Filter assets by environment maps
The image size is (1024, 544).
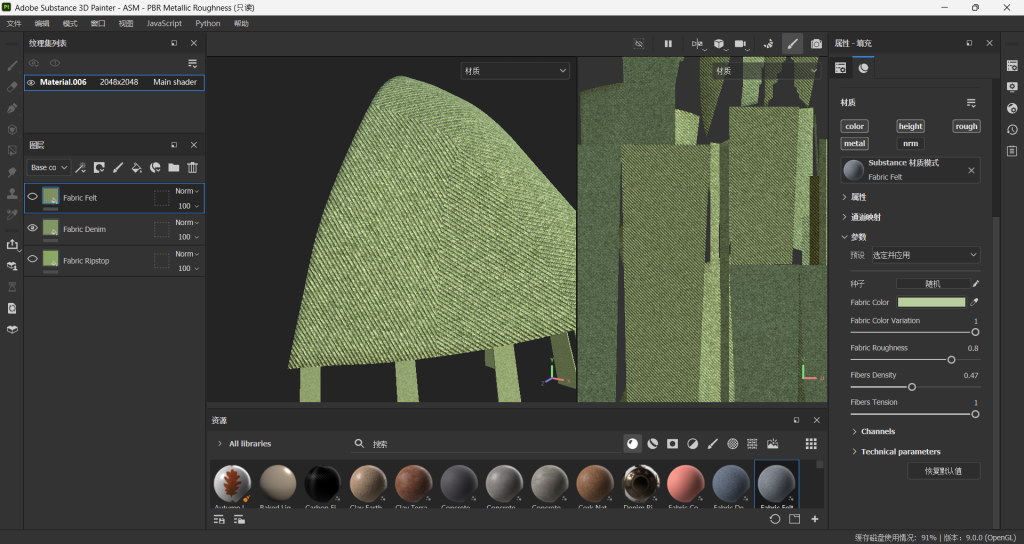click(x=773, y=444)
